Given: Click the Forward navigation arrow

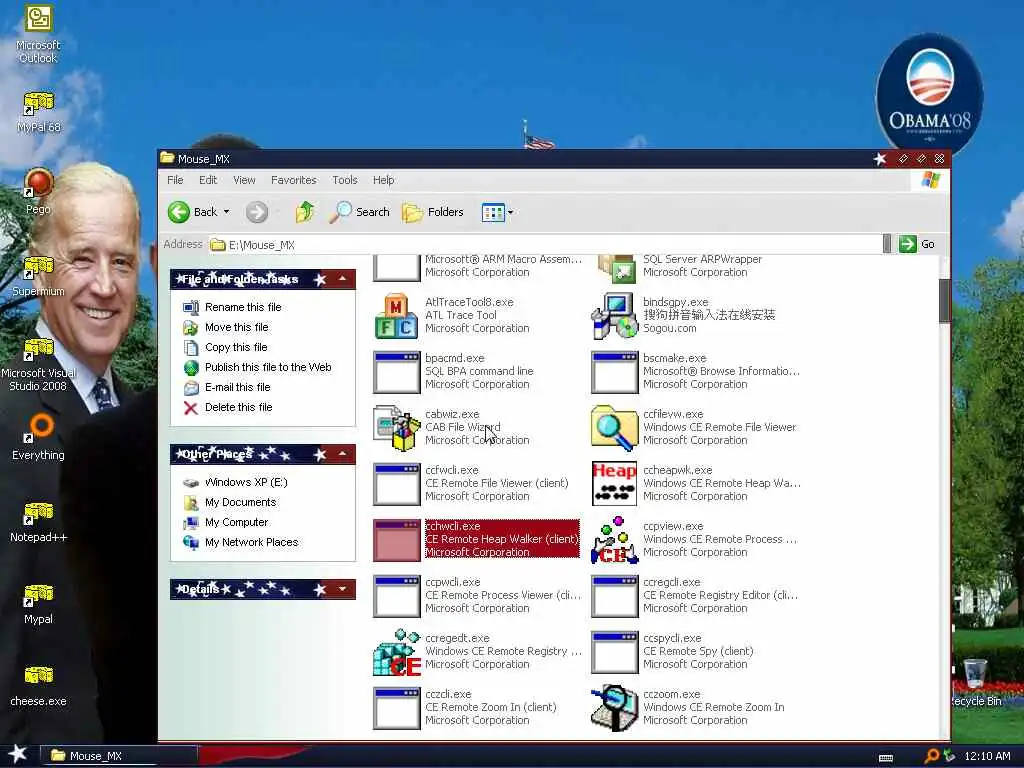Looking at the screenshot, I should pyautogui.click(x=257, y=212).
